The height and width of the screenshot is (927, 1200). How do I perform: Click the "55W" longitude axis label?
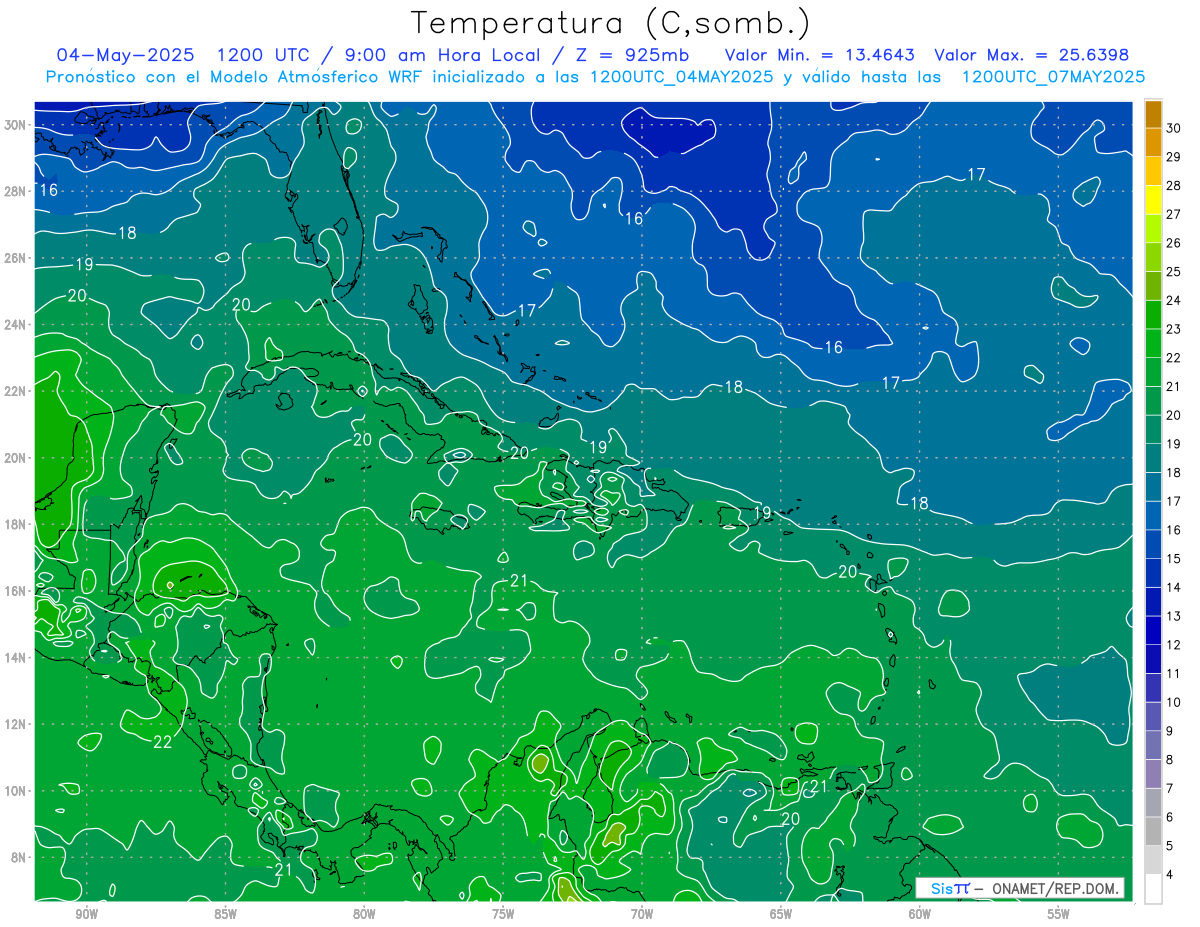point(1059,914)
